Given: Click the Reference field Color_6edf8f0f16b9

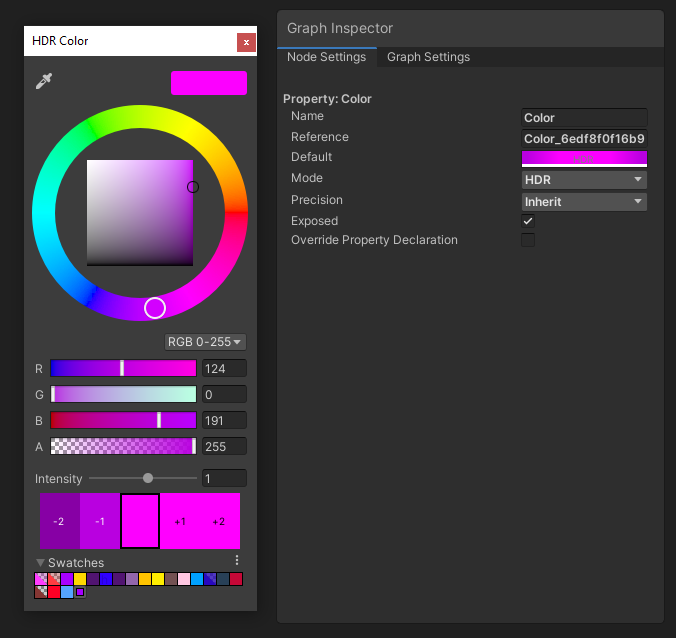Looking at the screenshot, I should tap(584, 139).
